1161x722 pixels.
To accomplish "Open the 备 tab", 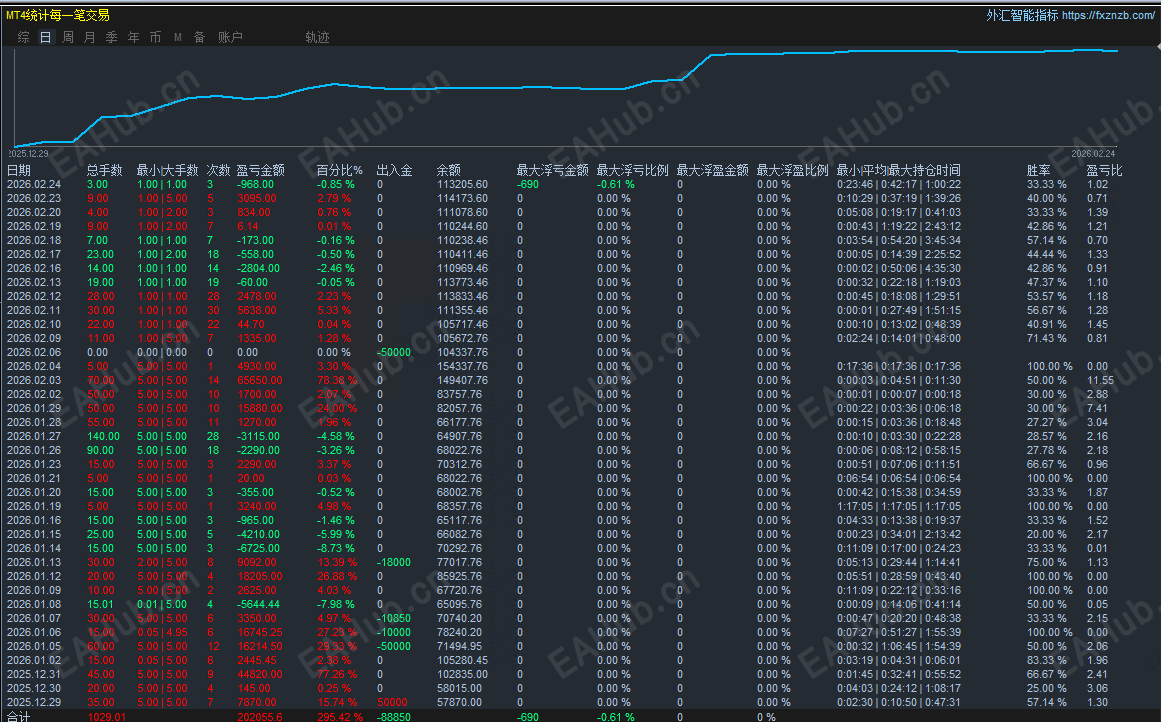I will (199, 37).
